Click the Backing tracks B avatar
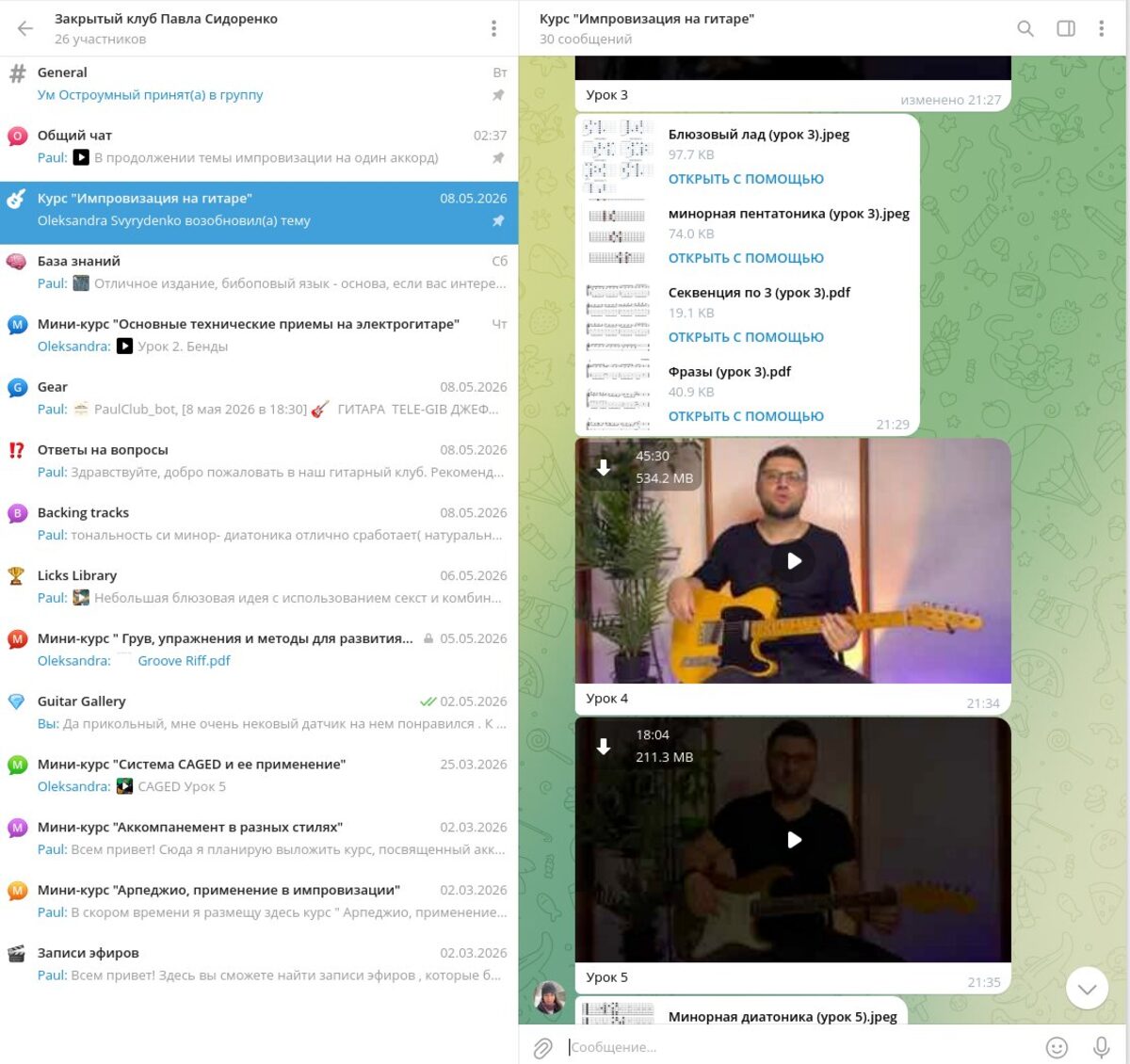This screenshot has height=1064, width=1130. coord(17,513)
